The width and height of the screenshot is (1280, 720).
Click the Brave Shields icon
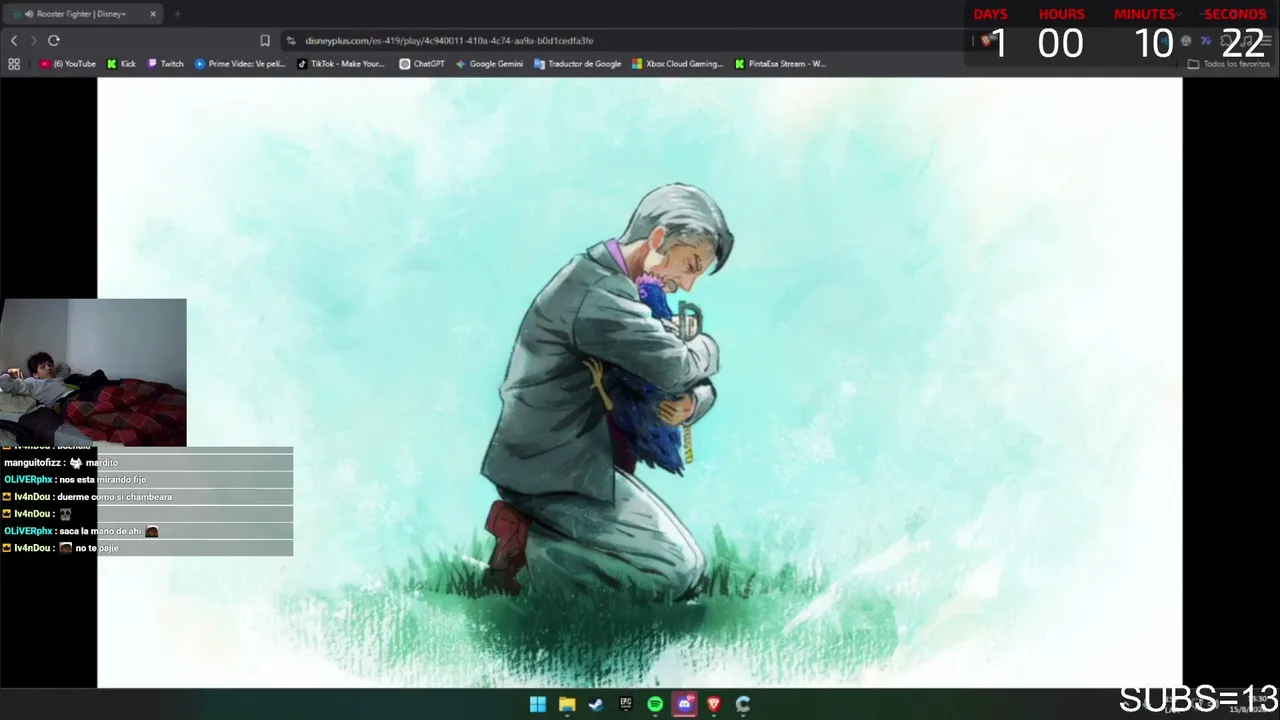pyautogui.click(x=986, y=40)
